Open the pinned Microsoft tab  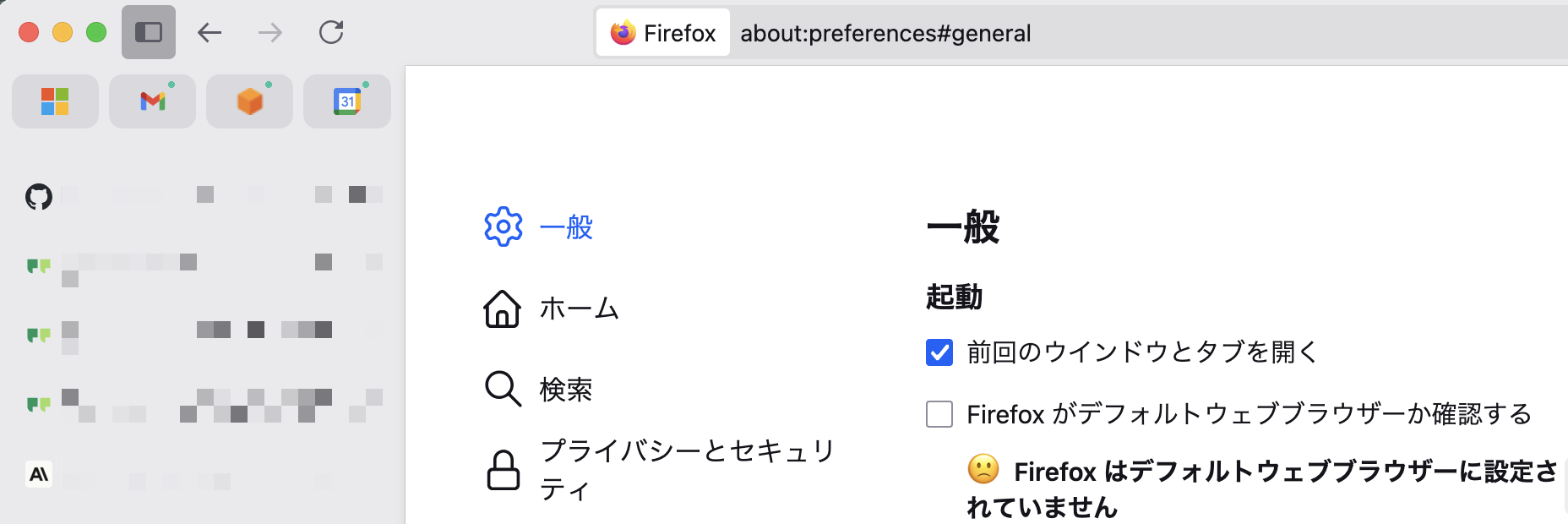pos(55,101)
